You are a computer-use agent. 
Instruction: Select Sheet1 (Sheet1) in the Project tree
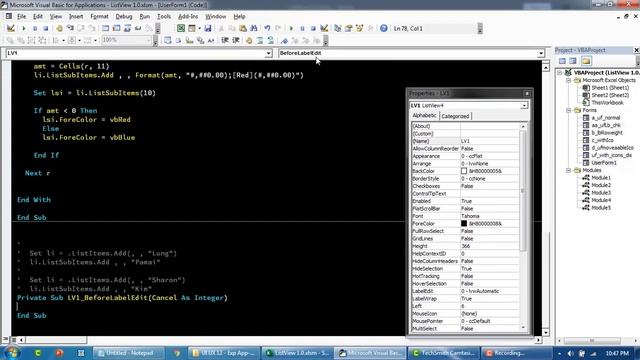click(x=610, y=88)
